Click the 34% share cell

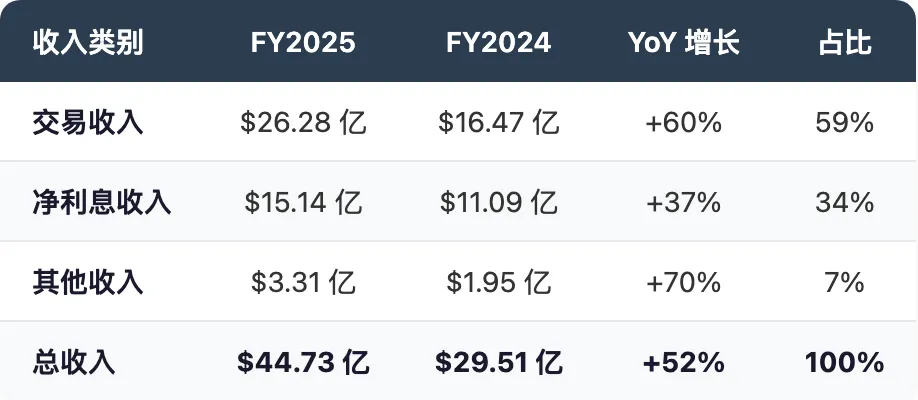tap(844, 202)
